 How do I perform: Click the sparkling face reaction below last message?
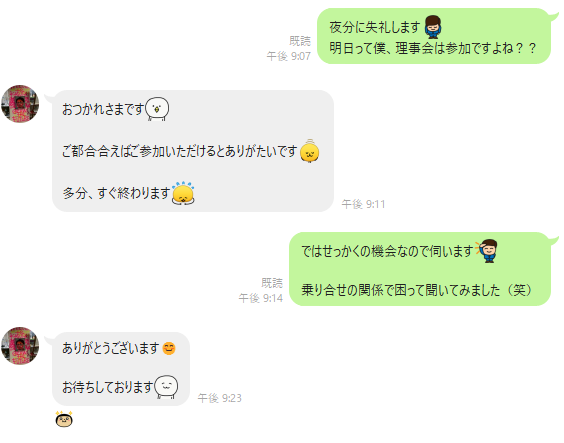tap(64, 419)
